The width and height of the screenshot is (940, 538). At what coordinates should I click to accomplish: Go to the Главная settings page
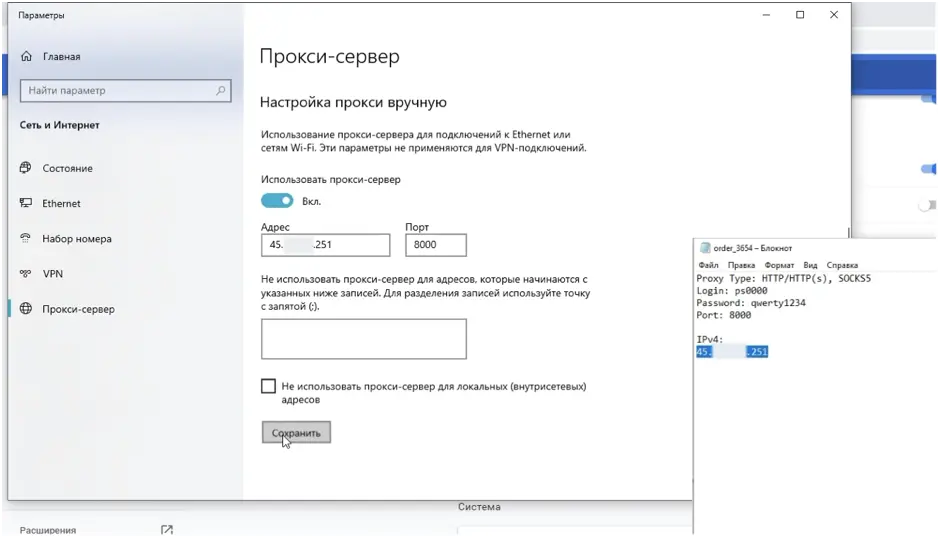61,56
